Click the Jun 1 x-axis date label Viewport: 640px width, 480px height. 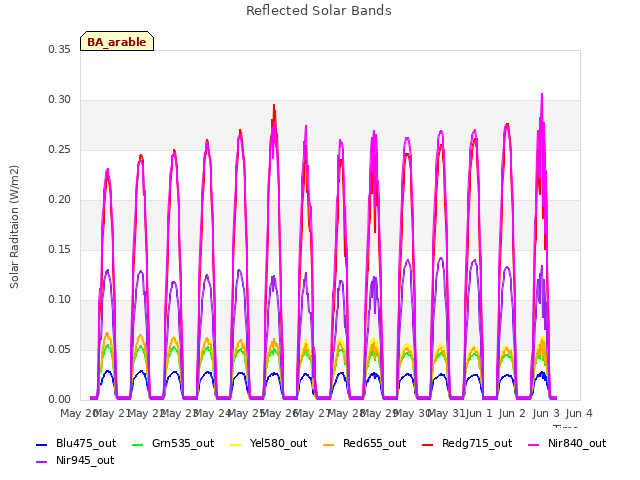[479, 414]
